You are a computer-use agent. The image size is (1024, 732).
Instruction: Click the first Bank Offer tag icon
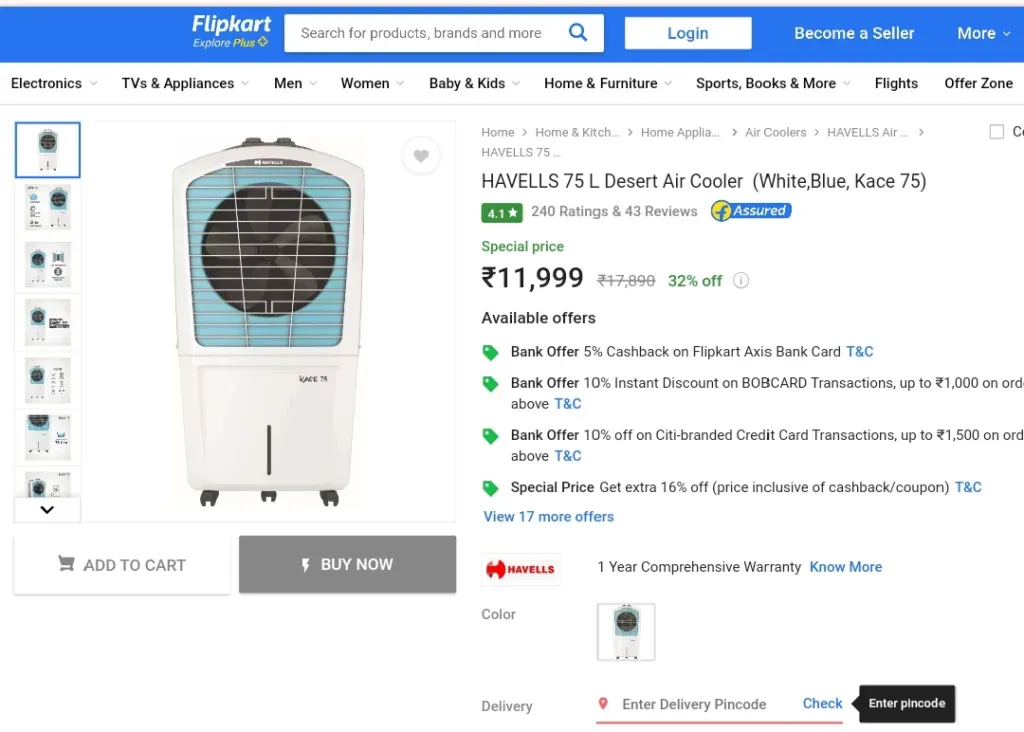point(490,353)
